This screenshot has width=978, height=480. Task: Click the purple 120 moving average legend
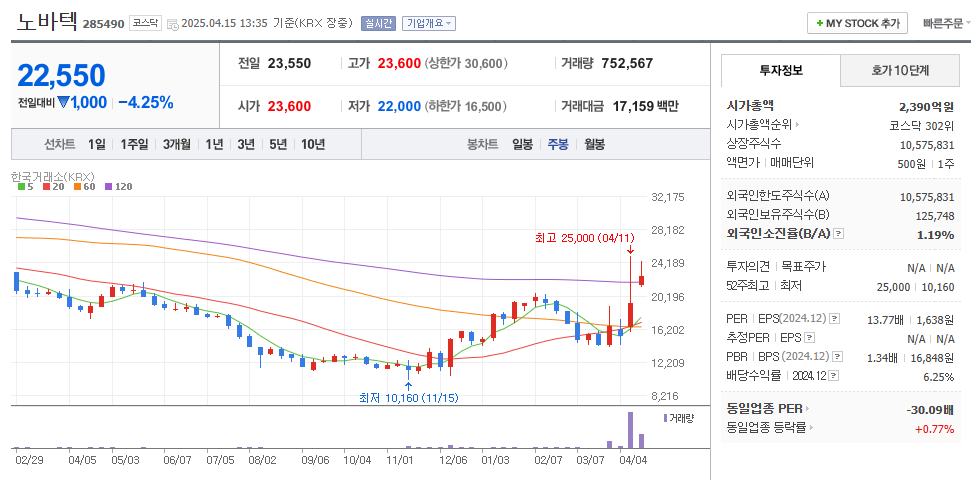(x=118, y=186)
